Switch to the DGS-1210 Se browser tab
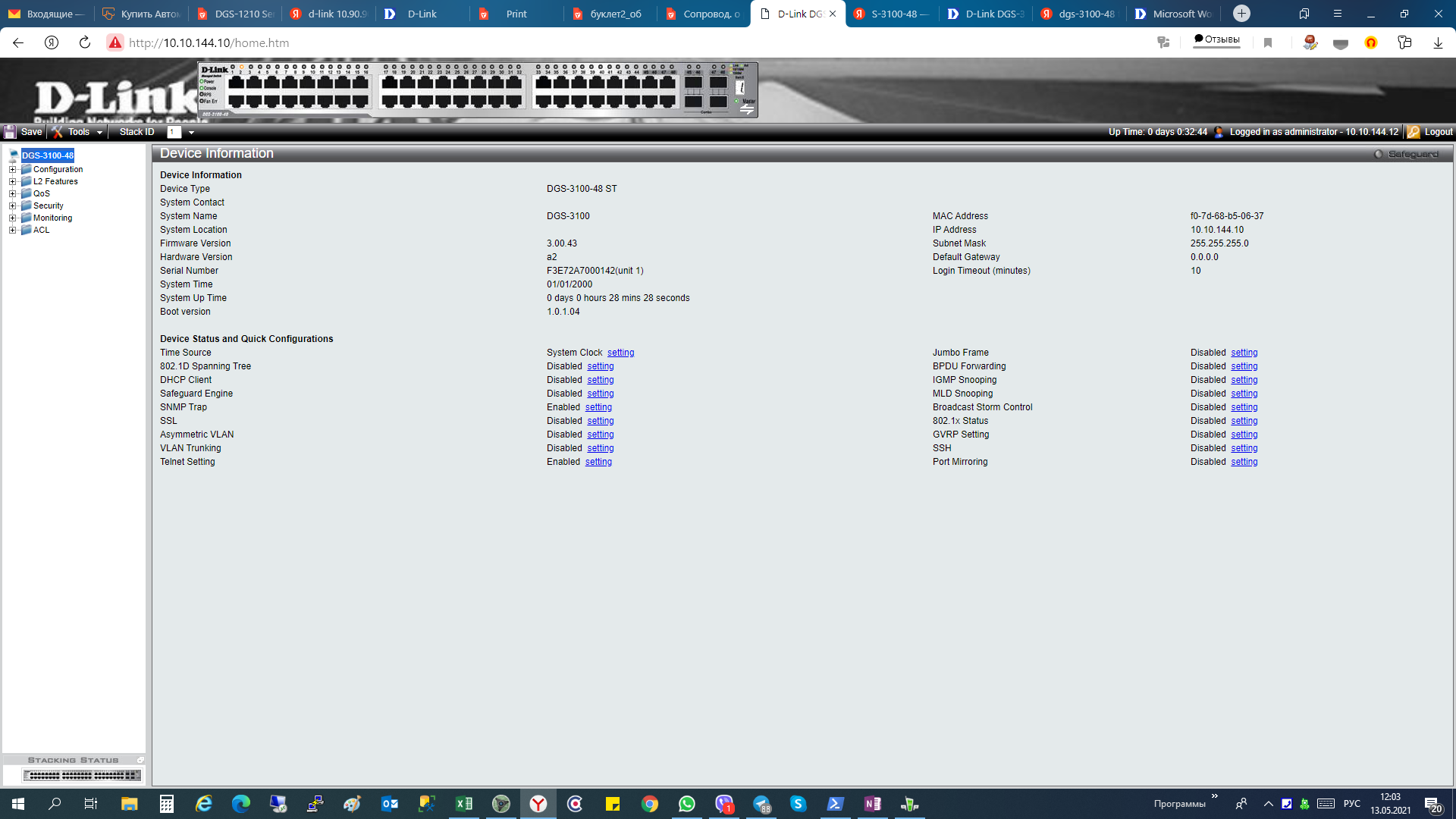 point(236,14)
